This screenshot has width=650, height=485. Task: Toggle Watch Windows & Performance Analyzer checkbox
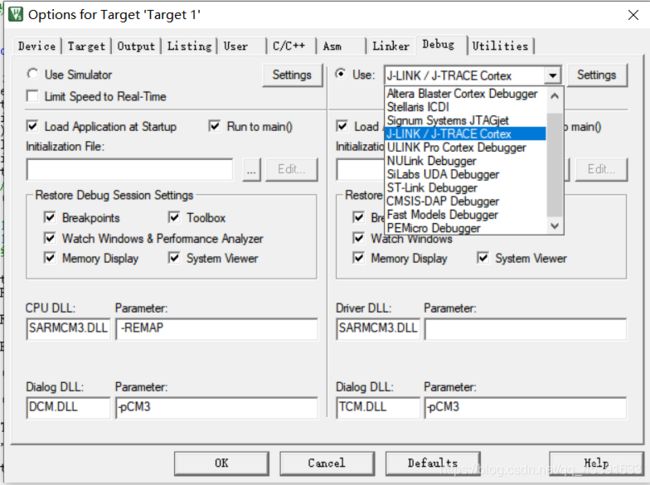coord(49,238)
